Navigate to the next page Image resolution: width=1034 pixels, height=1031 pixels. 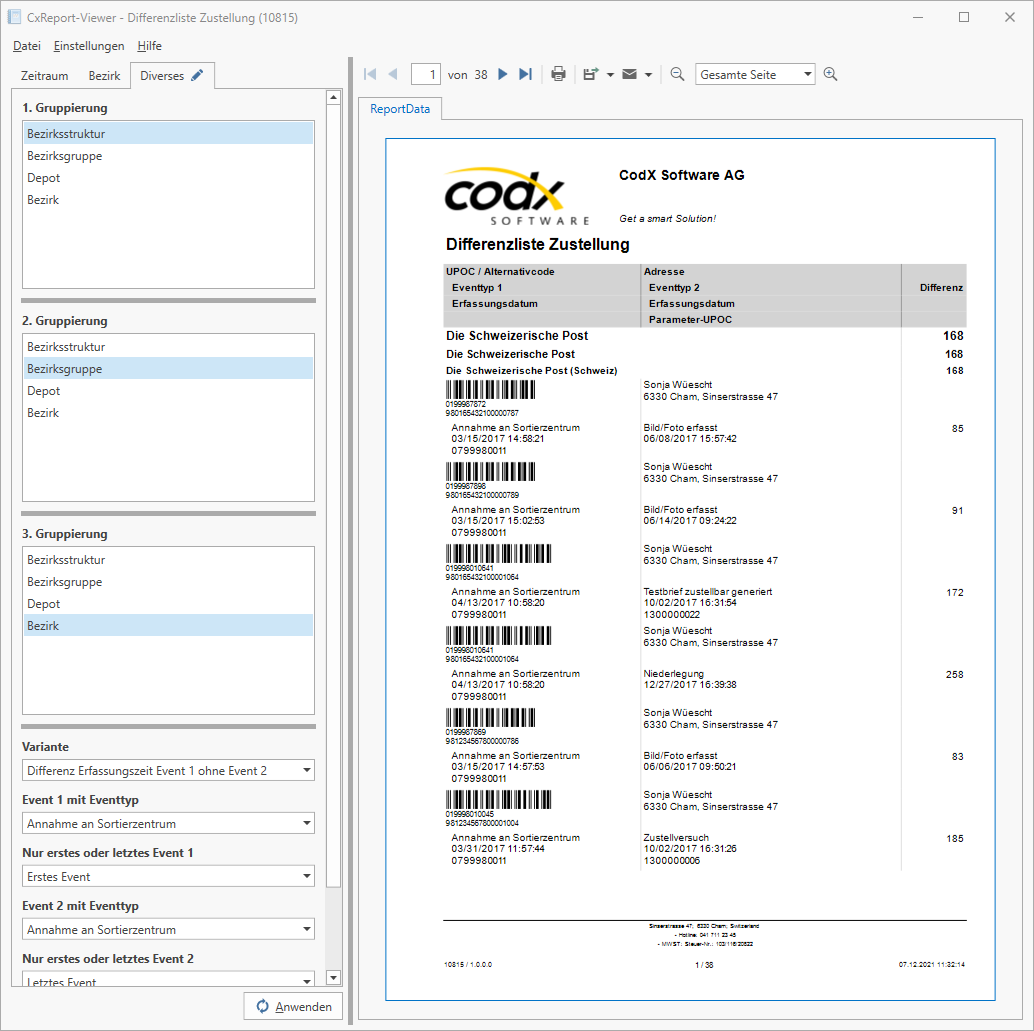coord(503,73)
